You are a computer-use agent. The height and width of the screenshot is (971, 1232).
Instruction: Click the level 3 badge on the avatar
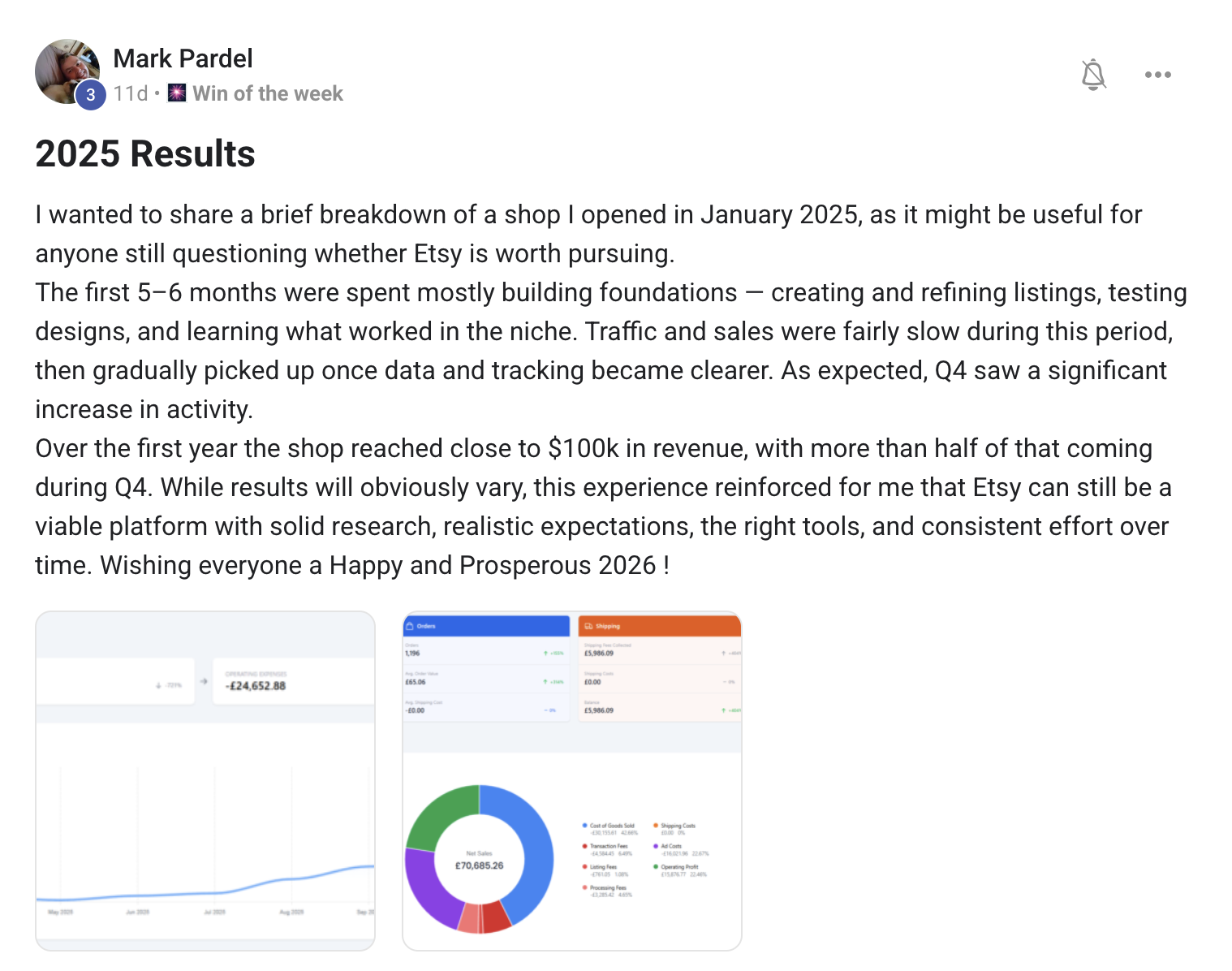pos(91,95)
